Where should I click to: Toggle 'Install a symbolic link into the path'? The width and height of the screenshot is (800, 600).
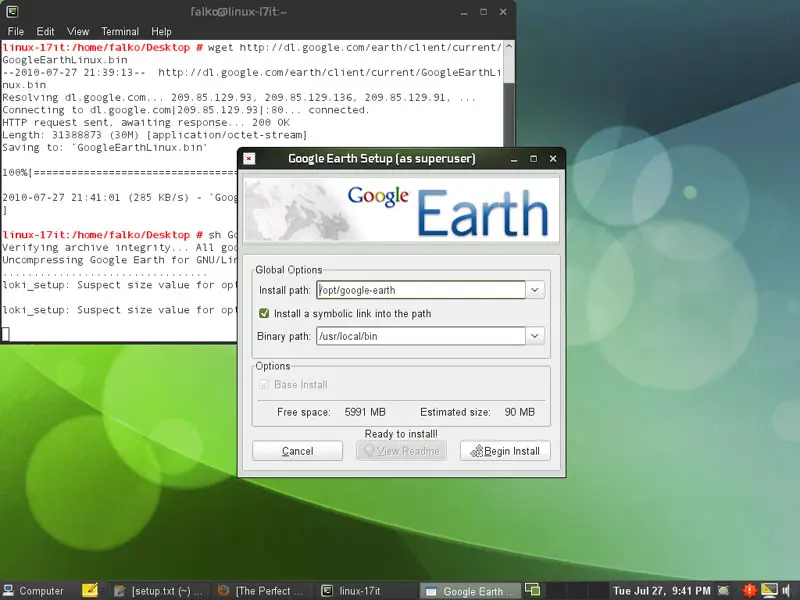tap(264, 313)
